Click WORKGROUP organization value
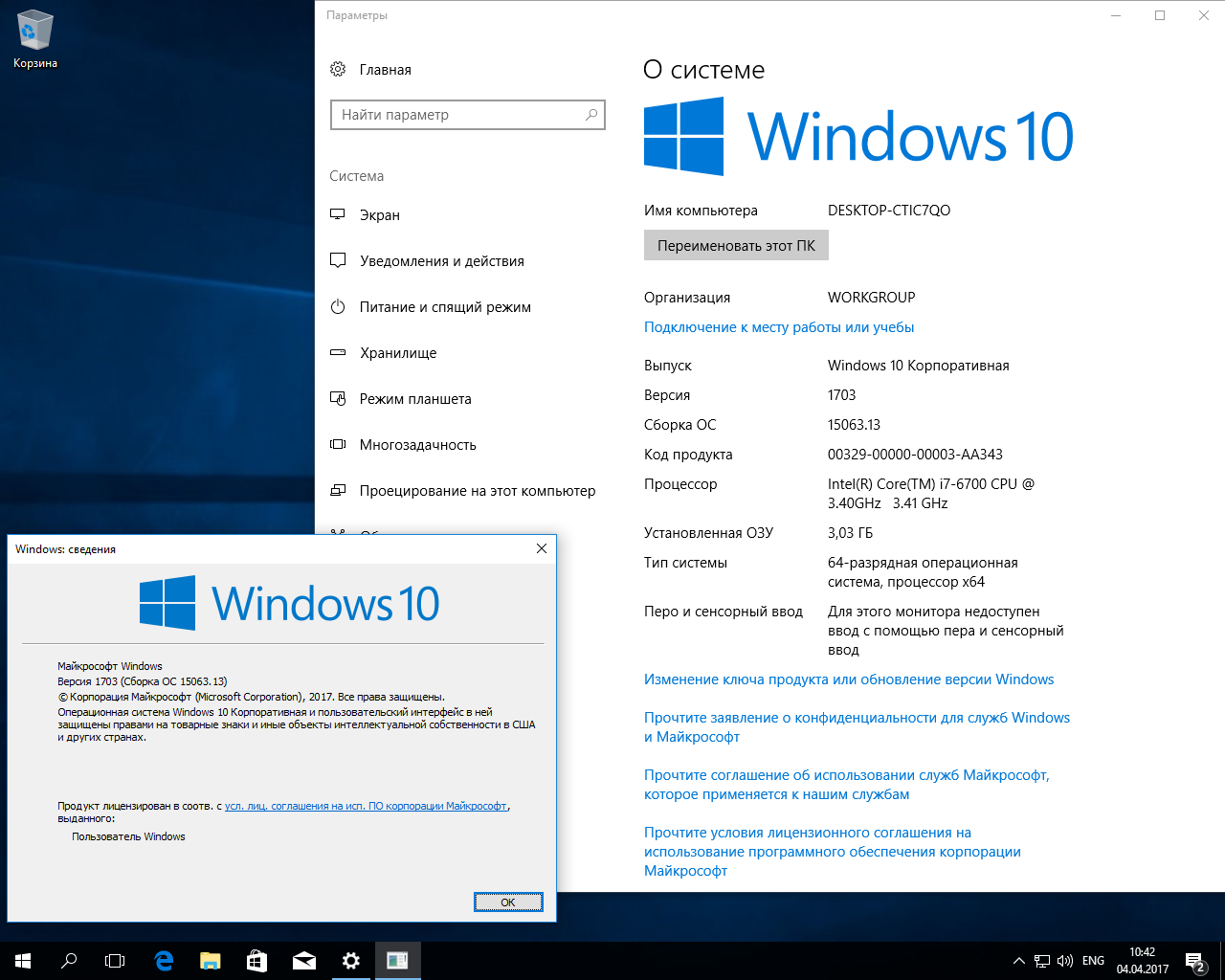The height and width of the screenshot is (980, 1225). [872, 298]
